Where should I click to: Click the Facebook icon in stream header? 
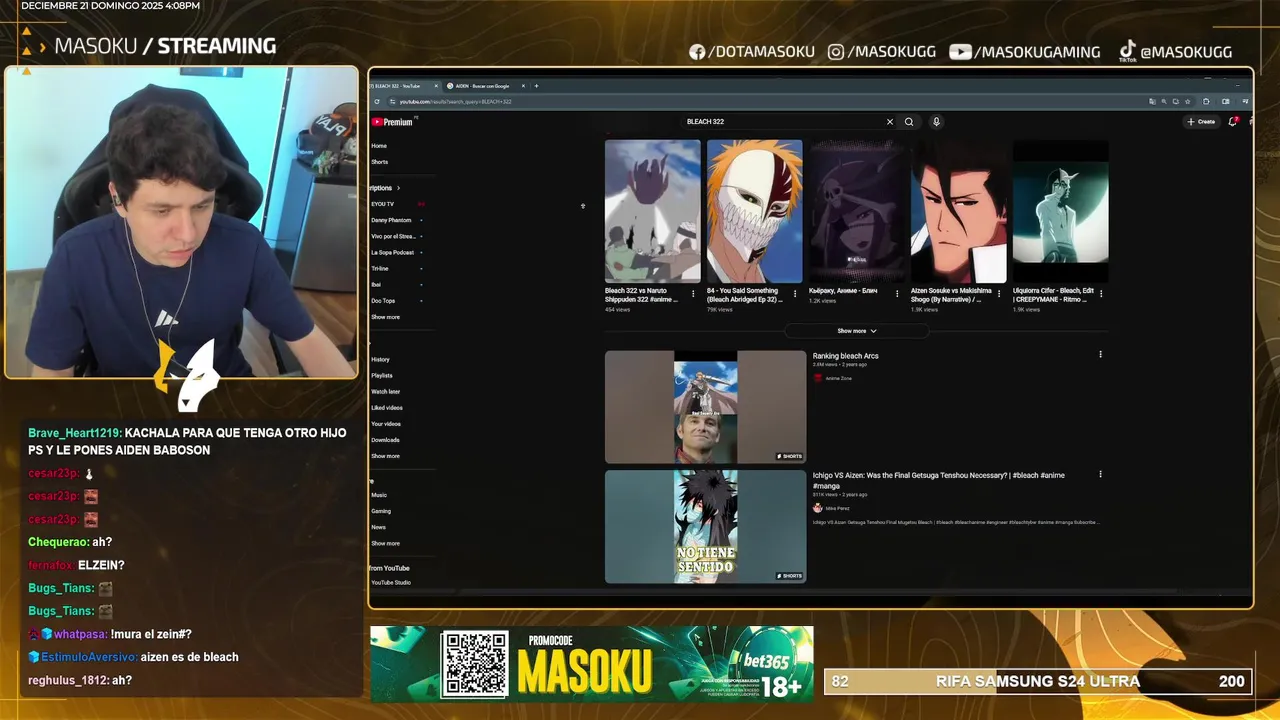[697, 52]
